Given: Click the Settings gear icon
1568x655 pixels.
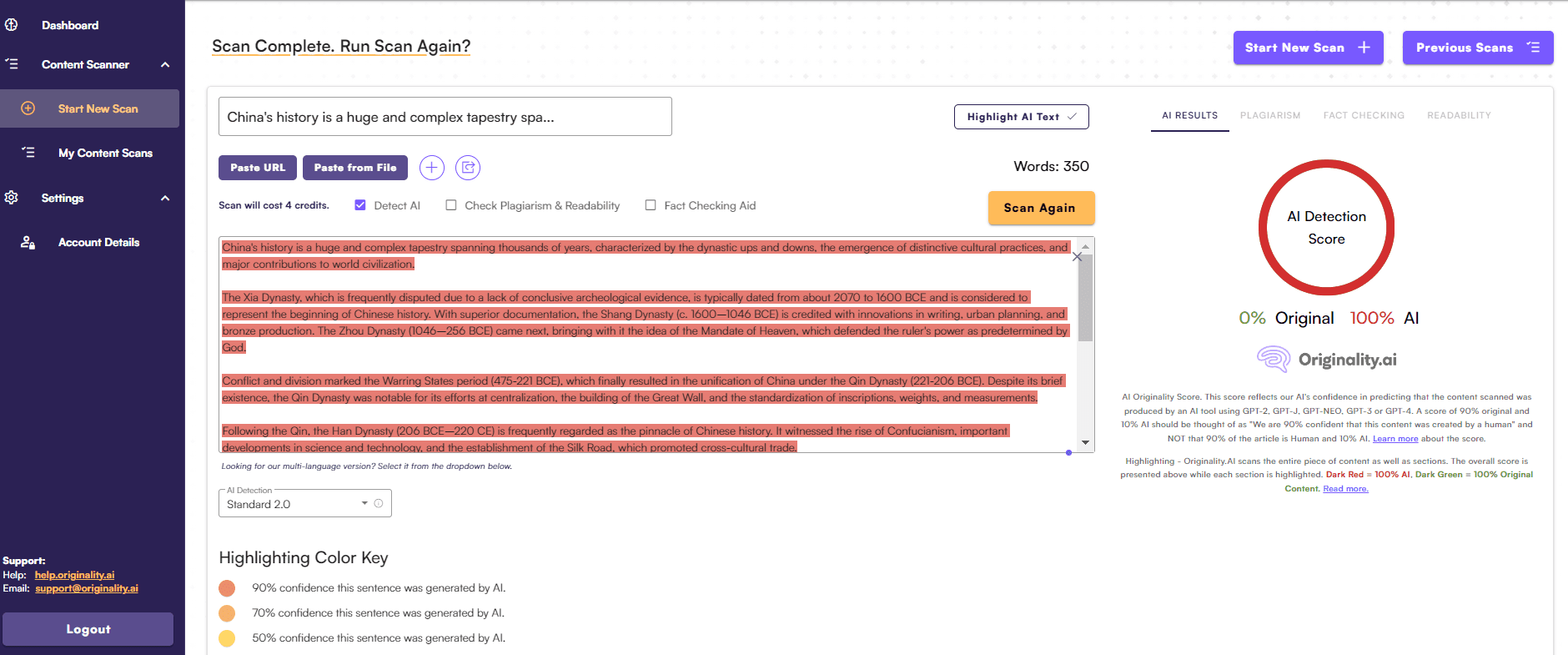Looking at the screenshot, I should [12, 198].
